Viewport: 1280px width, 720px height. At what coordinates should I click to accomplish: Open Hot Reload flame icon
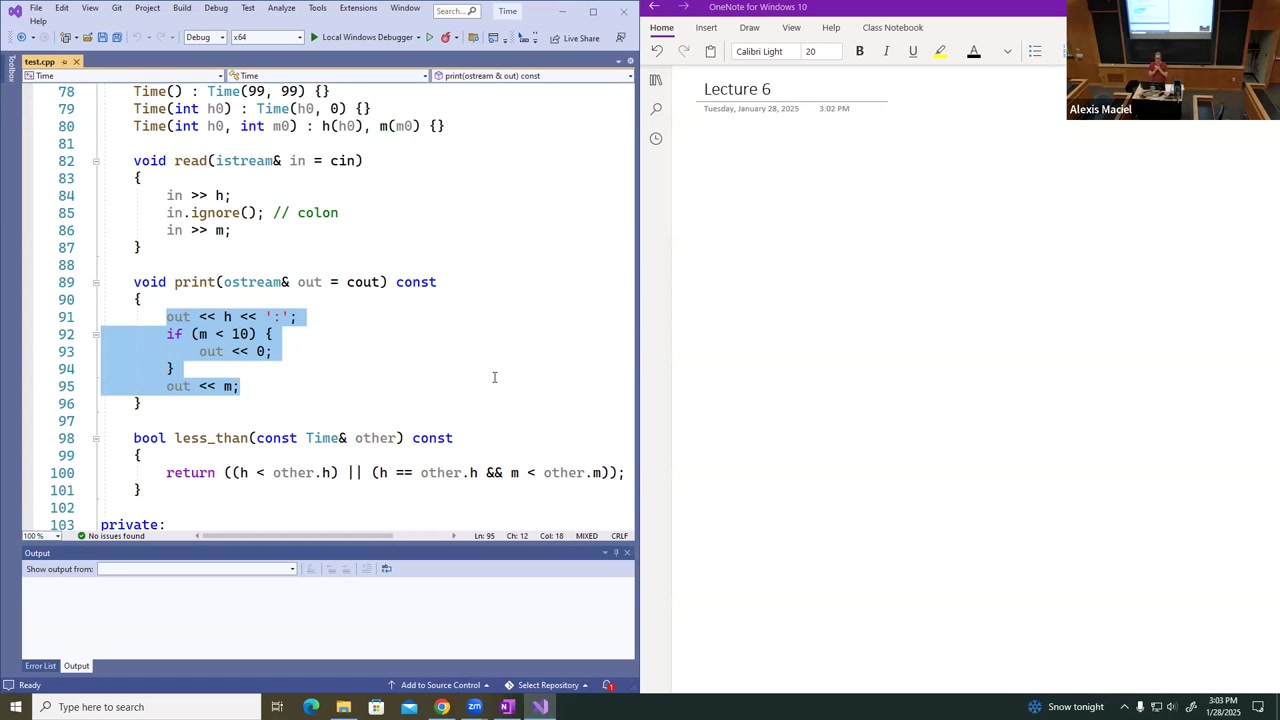(446, 38)
